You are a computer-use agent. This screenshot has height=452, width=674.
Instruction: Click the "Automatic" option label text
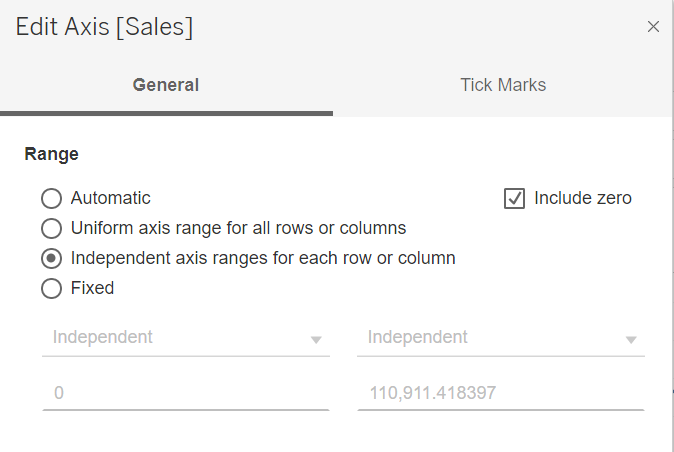tap(111, 198)
